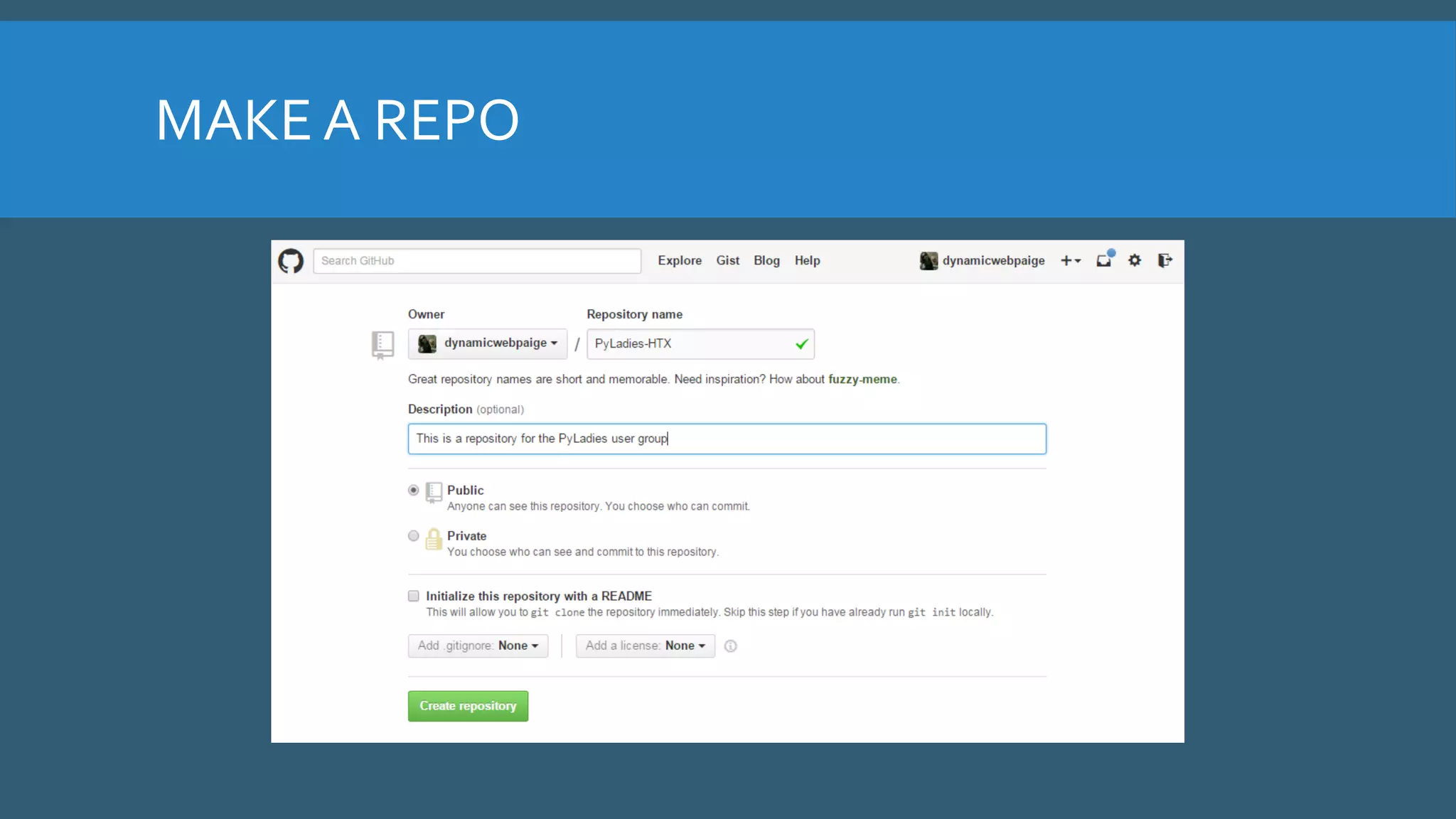
Task: Click the Private lock icon
Action: [x=434, y=539]
